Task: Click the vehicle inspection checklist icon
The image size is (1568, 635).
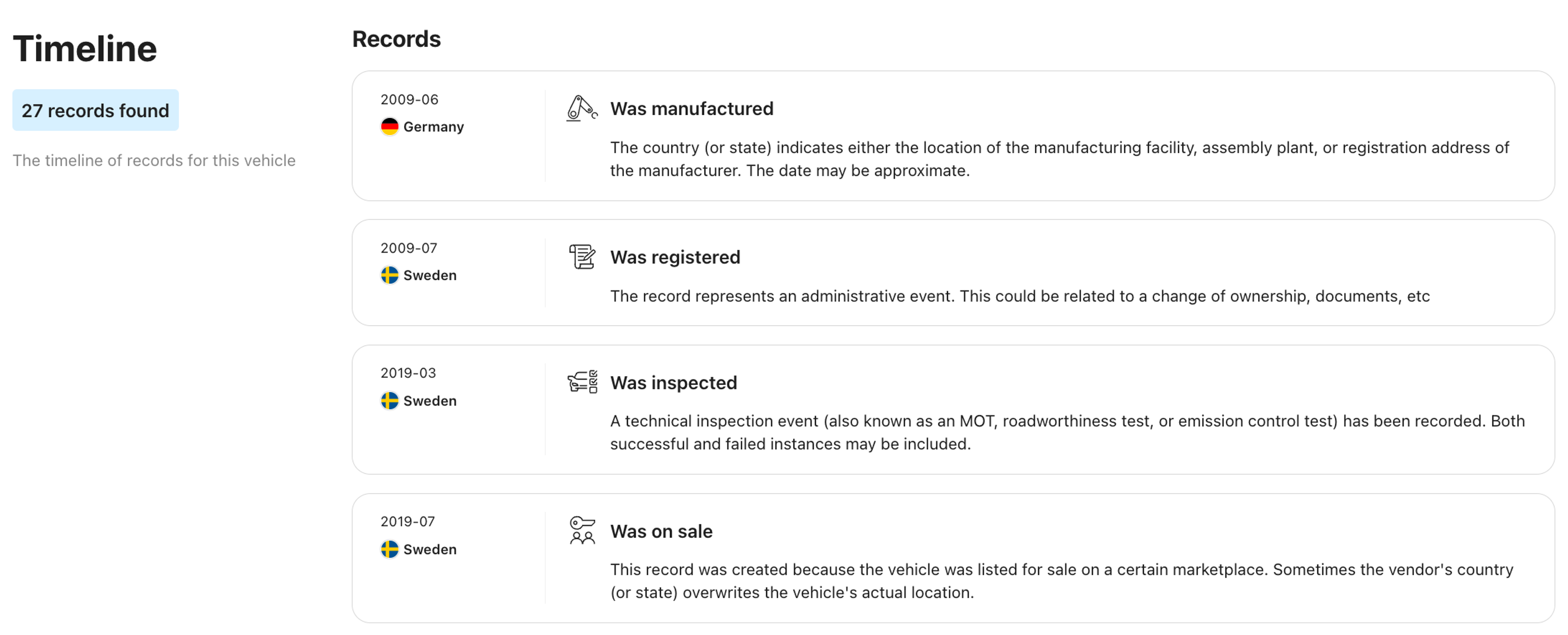Action: pyautogui.click(x=583, y=382)
